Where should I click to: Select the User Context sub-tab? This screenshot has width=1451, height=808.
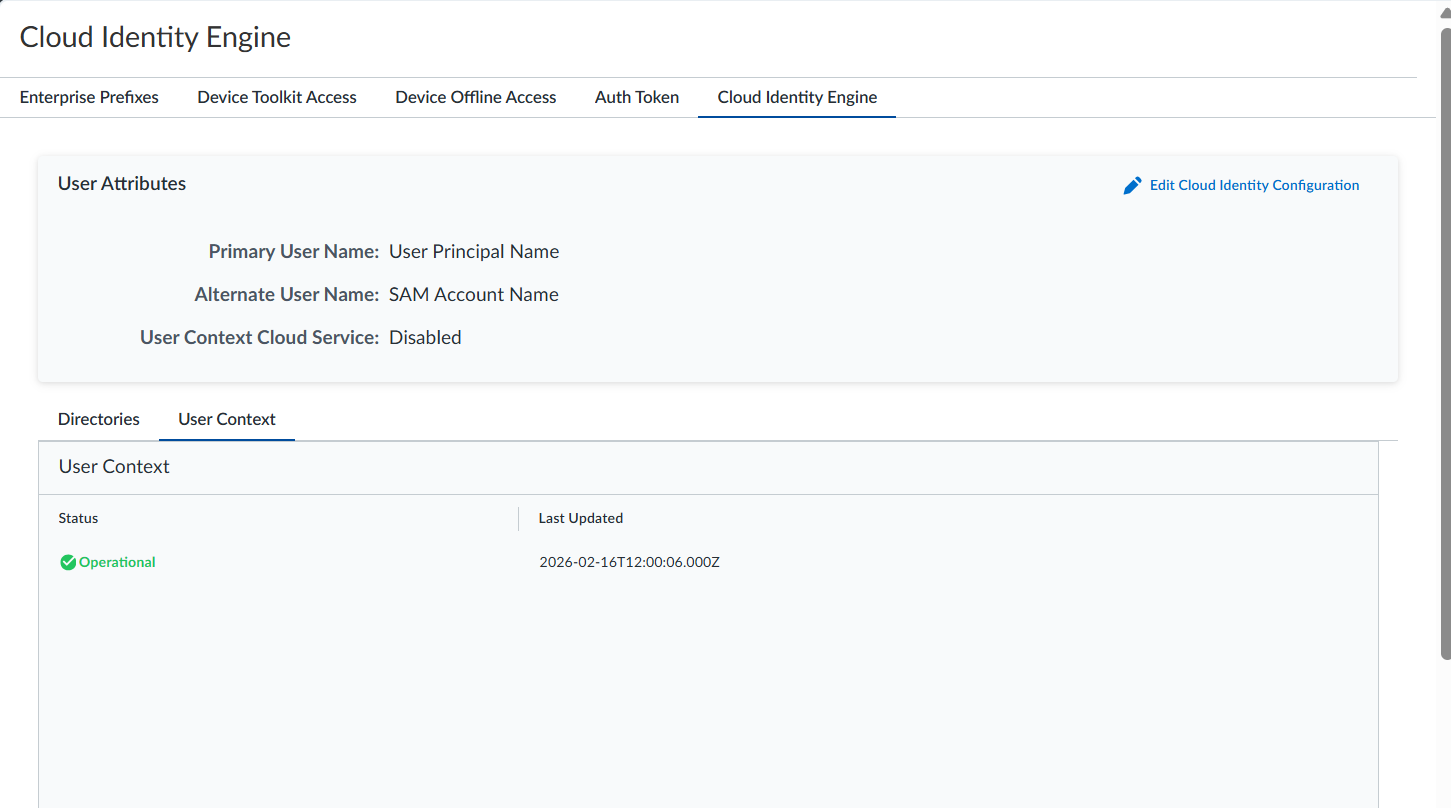(x=227, y=420)
